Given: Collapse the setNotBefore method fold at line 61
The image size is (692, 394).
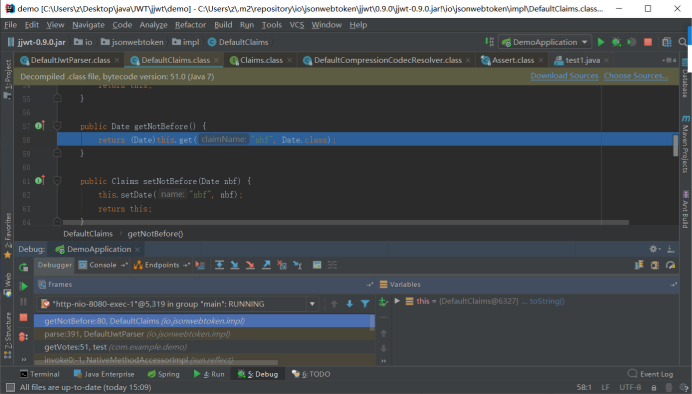Looking at the screenshot, I should point(57,181).
